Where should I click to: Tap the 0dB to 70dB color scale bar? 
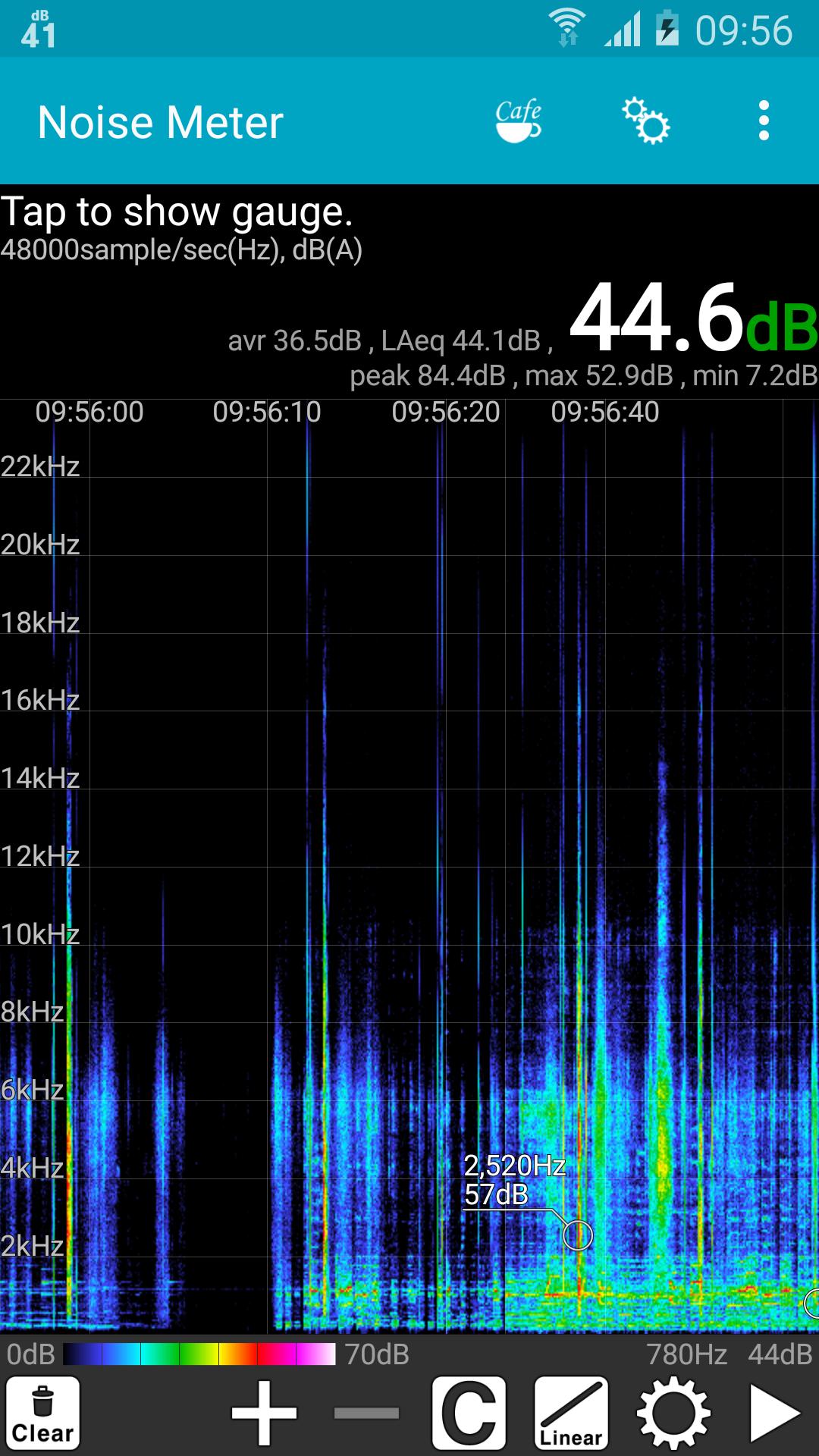199,1354
